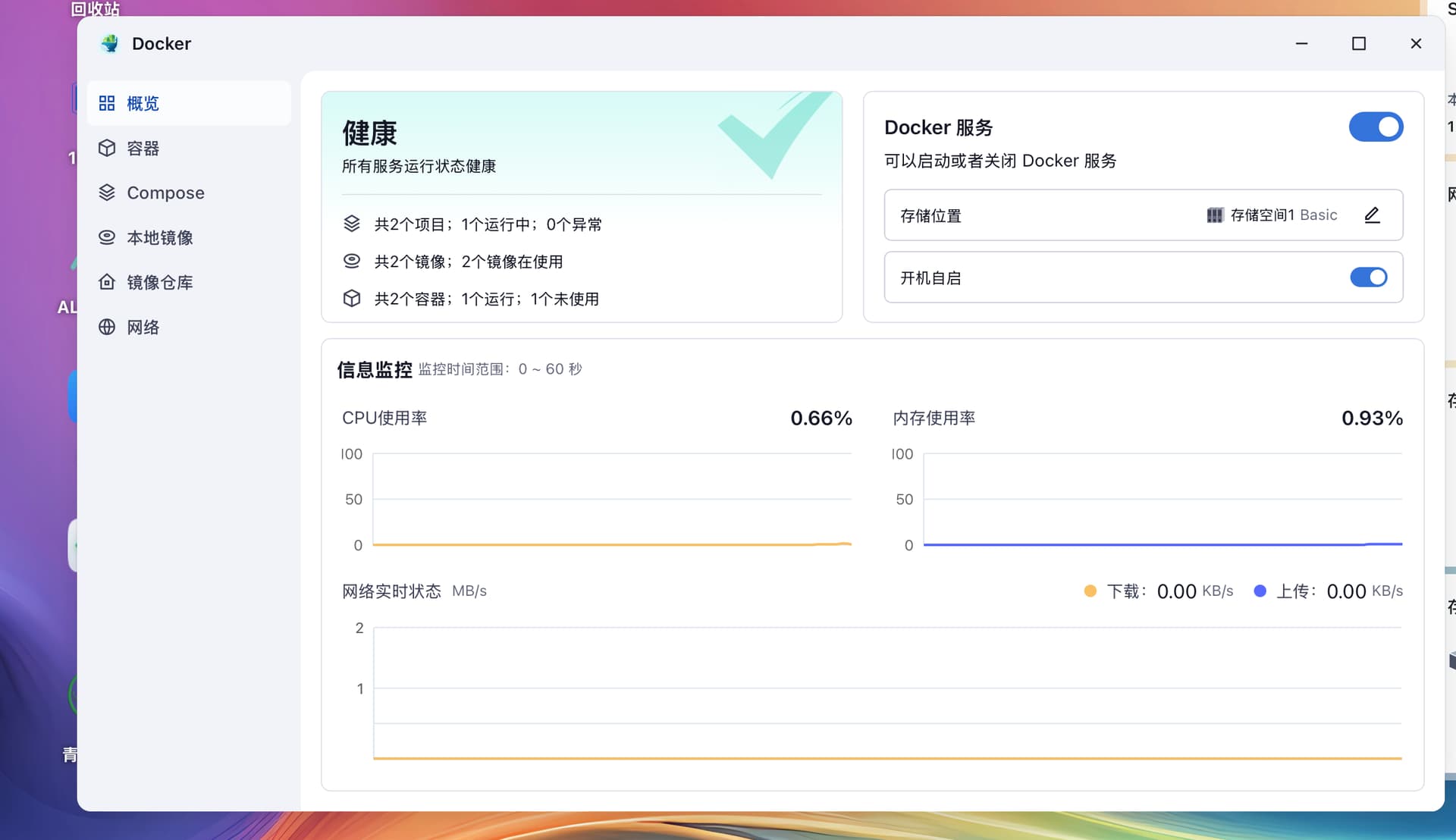The image size is (1456, 840).
Task: Click the 信息监控 heading
Action: pos(375,369)
